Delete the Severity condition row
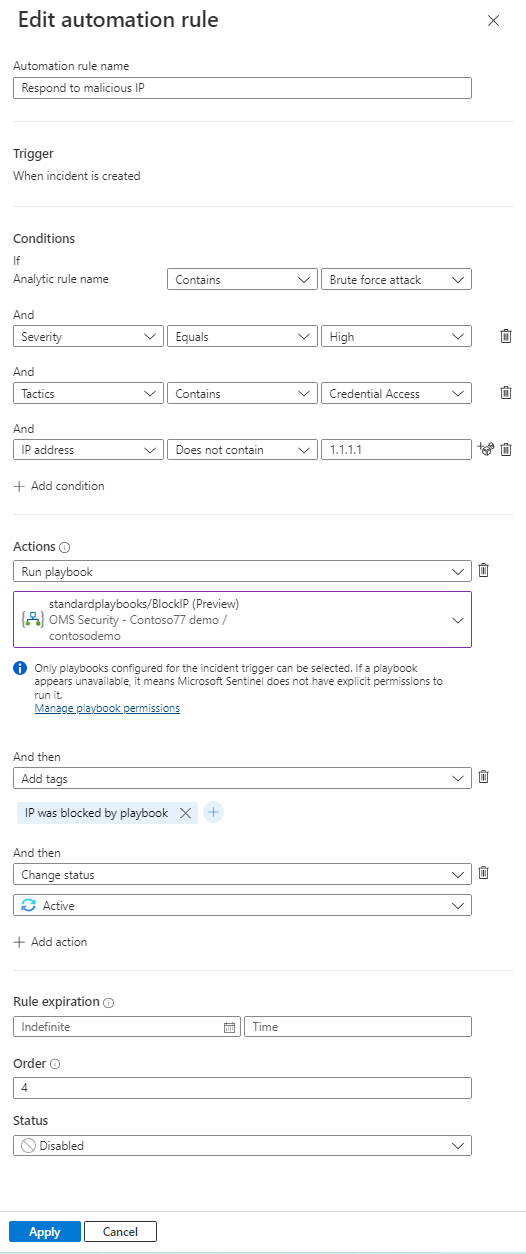This screenshot has width=526, height=1254. pos(506,337)
